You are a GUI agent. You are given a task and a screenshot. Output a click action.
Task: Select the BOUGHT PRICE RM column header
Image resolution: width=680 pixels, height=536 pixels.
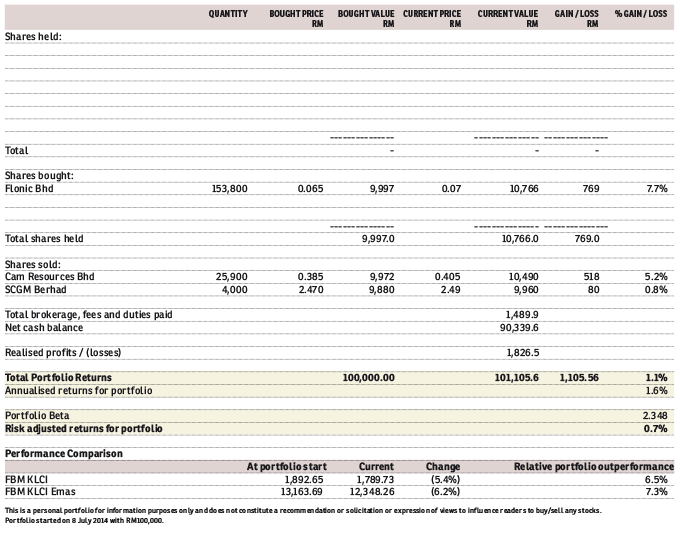(296, 17)
